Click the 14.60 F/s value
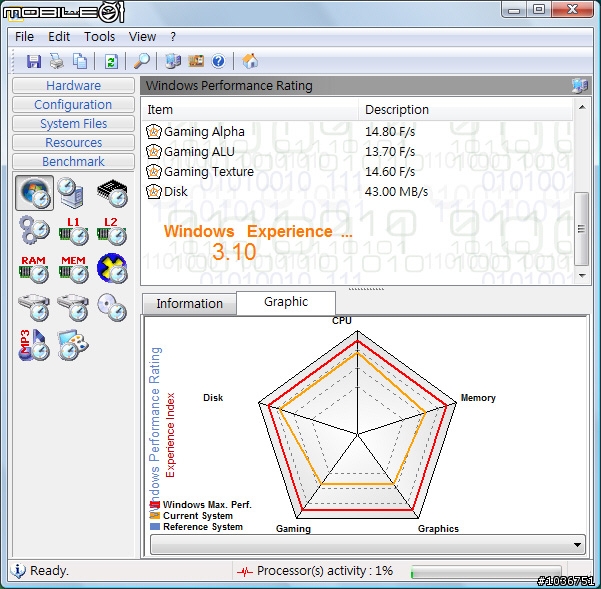Viewport: 601px width, 589px height. [390, 172]
